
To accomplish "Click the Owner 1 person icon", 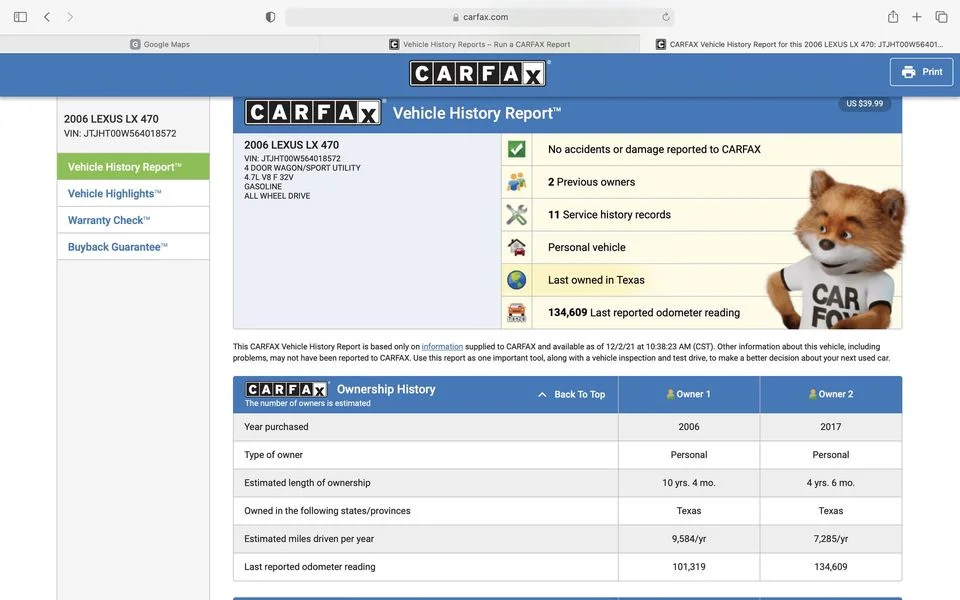I will point(670,394).
